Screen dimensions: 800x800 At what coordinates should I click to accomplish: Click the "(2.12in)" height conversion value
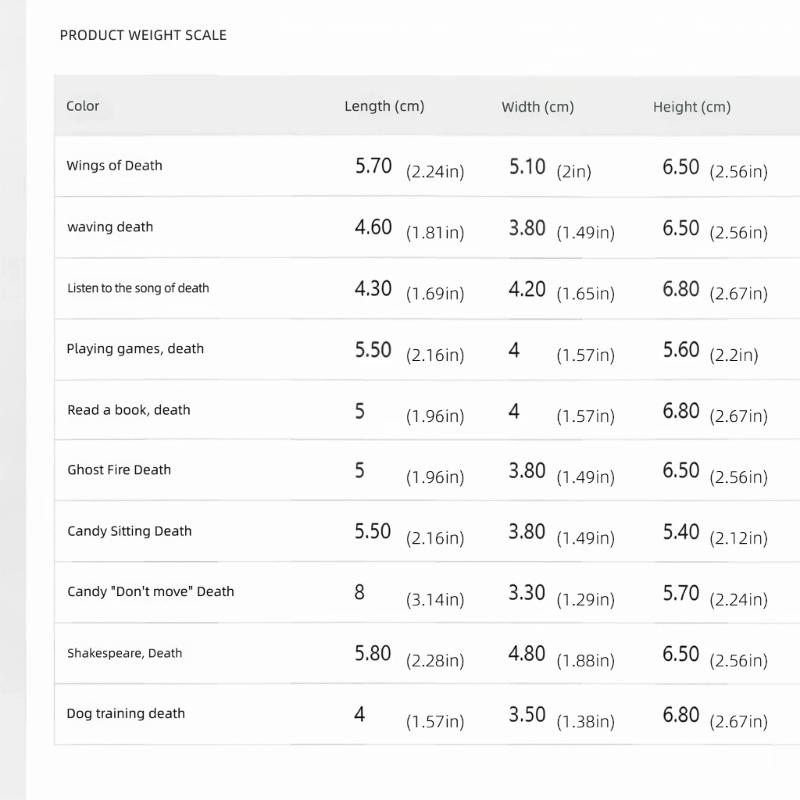739,538
